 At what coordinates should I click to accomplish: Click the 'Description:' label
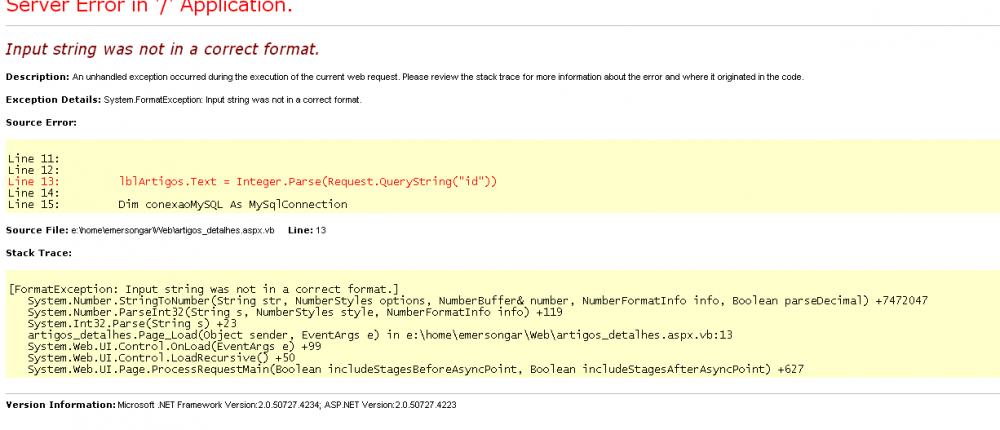tap(37, 77)
